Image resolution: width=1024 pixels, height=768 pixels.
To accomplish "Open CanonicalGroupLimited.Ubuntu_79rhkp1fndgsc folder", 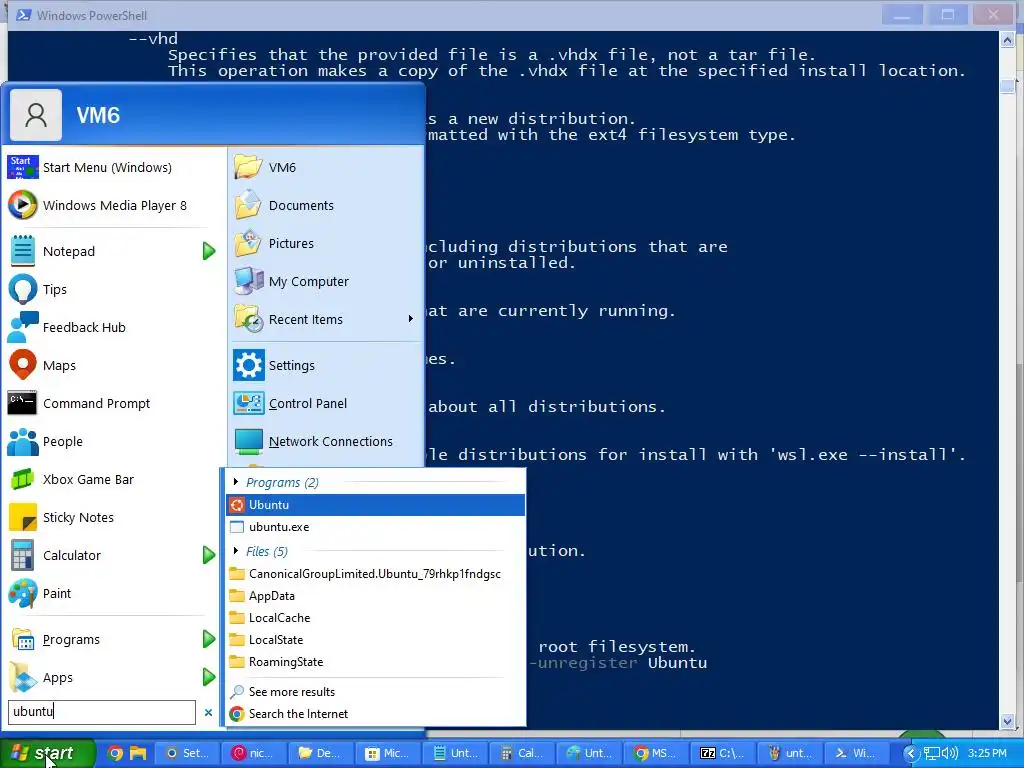I will pyautogui.click(x=376, y=574).
